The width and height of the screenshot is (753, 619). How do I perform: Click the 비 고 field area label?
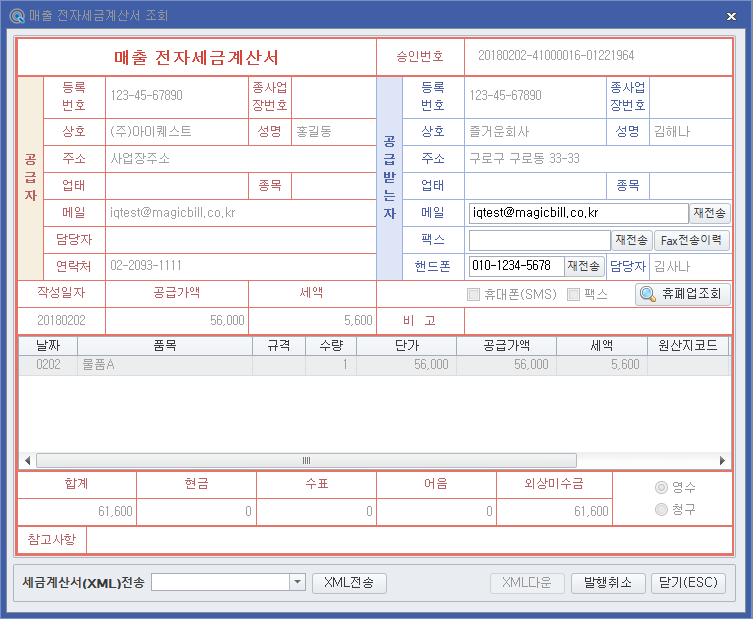pos(419,320)
